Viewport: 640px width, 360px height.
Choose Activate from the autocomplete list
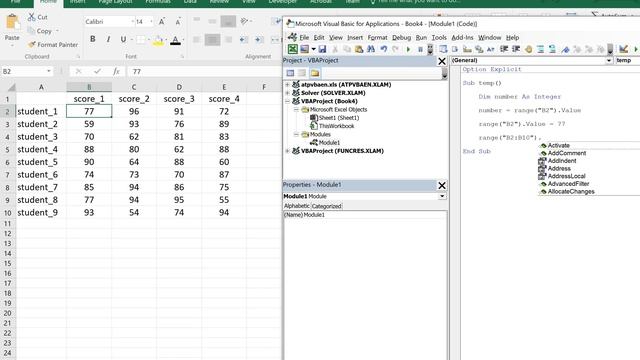(558, 145)
